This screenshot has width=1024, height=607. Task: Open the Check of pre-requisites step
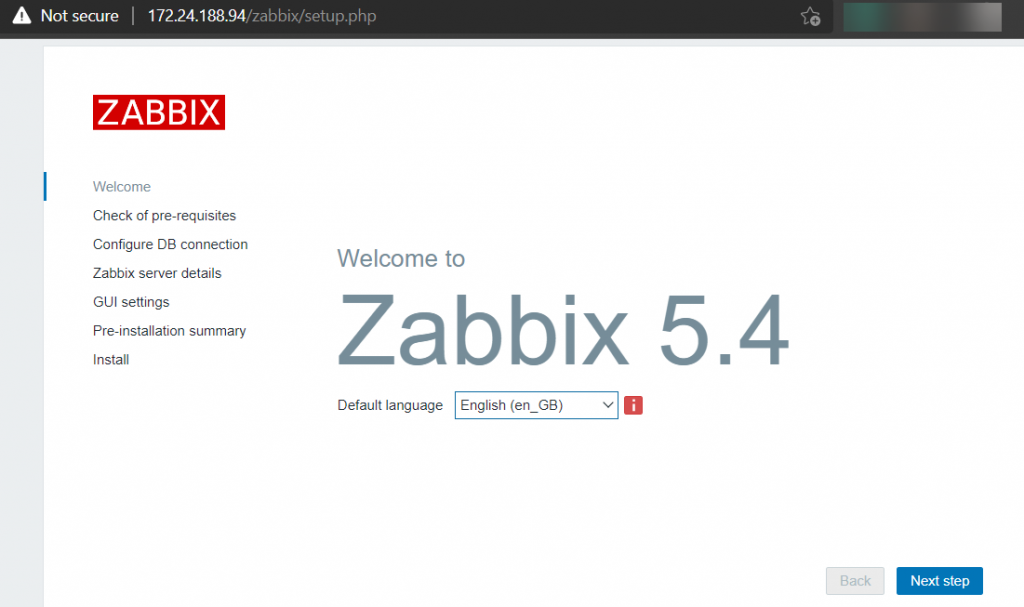coord(164,215)
